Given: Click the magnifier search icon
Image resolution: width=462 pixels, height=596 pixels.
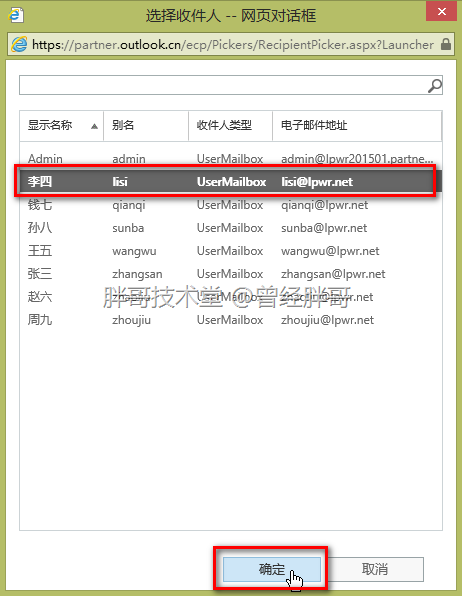Looking at the screenshot, I should pyautogui.click(x=435, y=86).
